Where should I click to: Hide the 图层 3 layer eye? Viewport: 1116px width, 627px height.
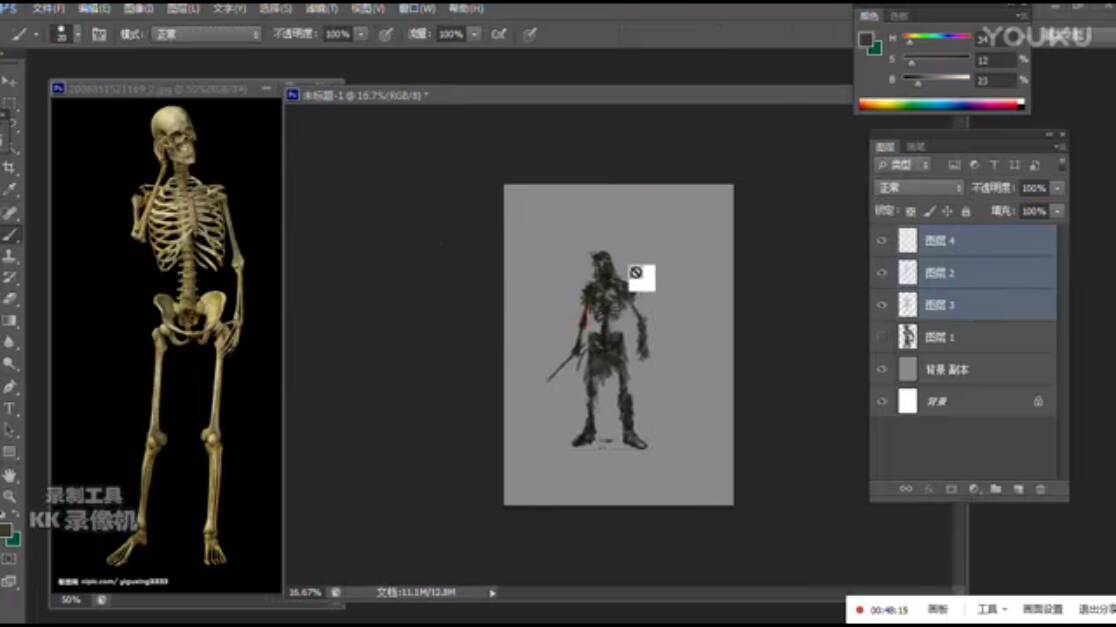(882, 305)
